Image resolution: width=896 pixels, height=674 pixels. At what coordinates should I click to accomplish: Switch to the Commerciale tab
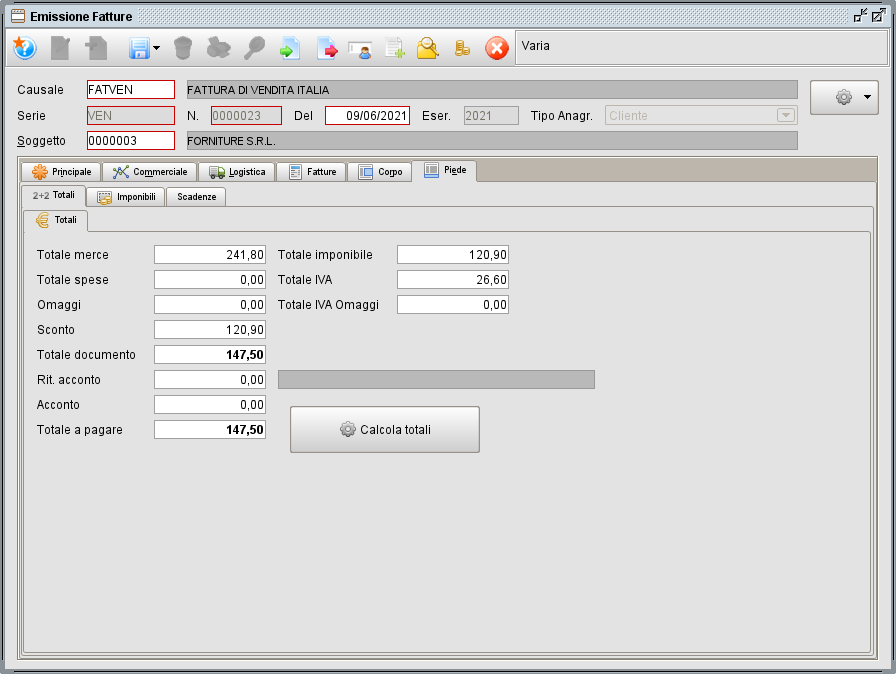point(149,171)
